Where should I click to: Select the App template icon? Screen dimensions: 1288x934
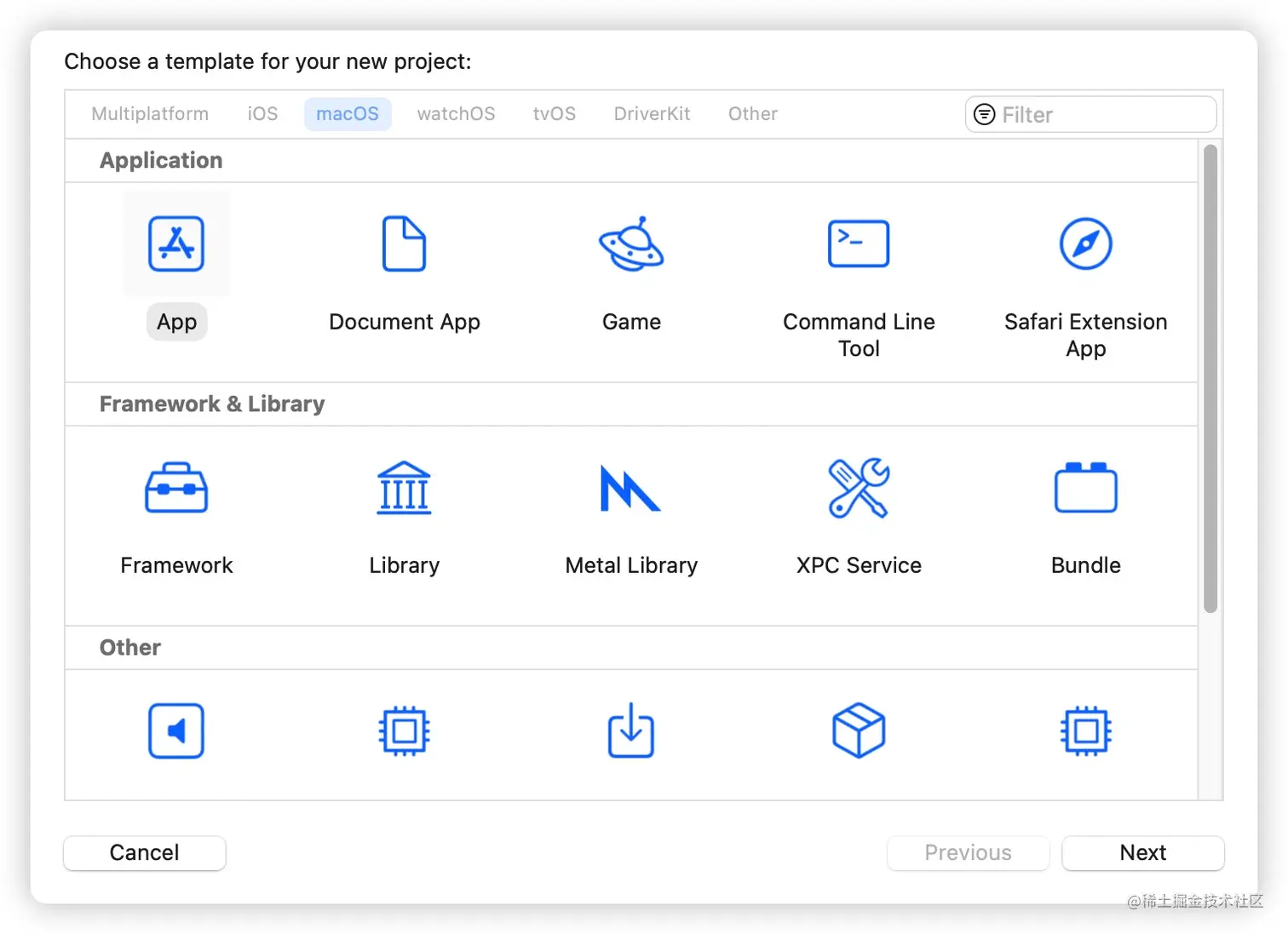pyautogui.click(x=176, y=244)
